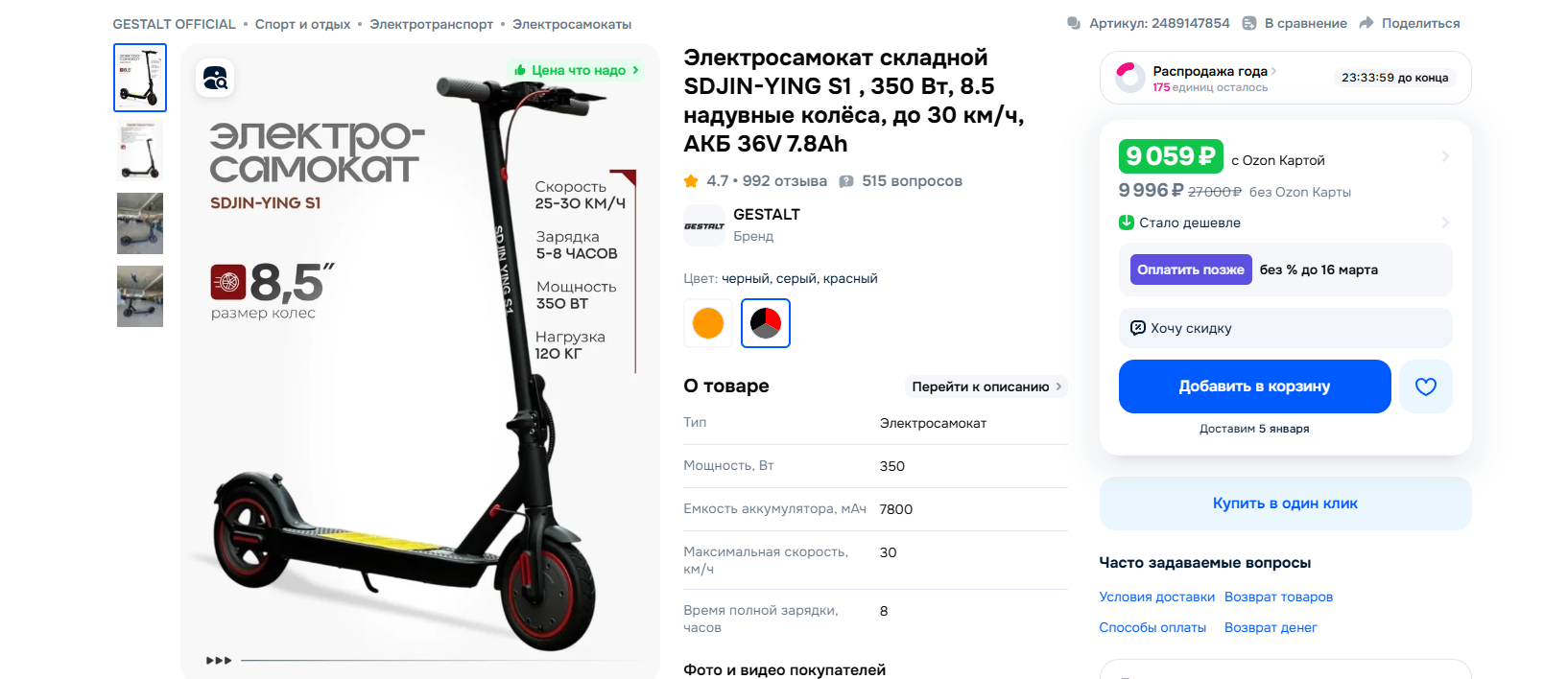Click Купить в один клик
This screenshot has height=679, width=1568.
[1285, 503]
